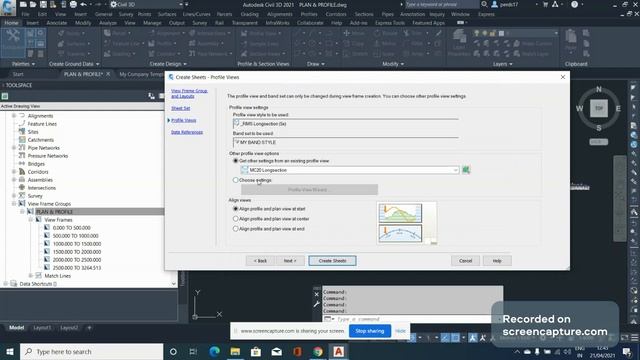Click the Cancel button in Create Sheets dialog
Viewport: 640px width, 360px height.
pyautogui.click(x=465, y=260)
